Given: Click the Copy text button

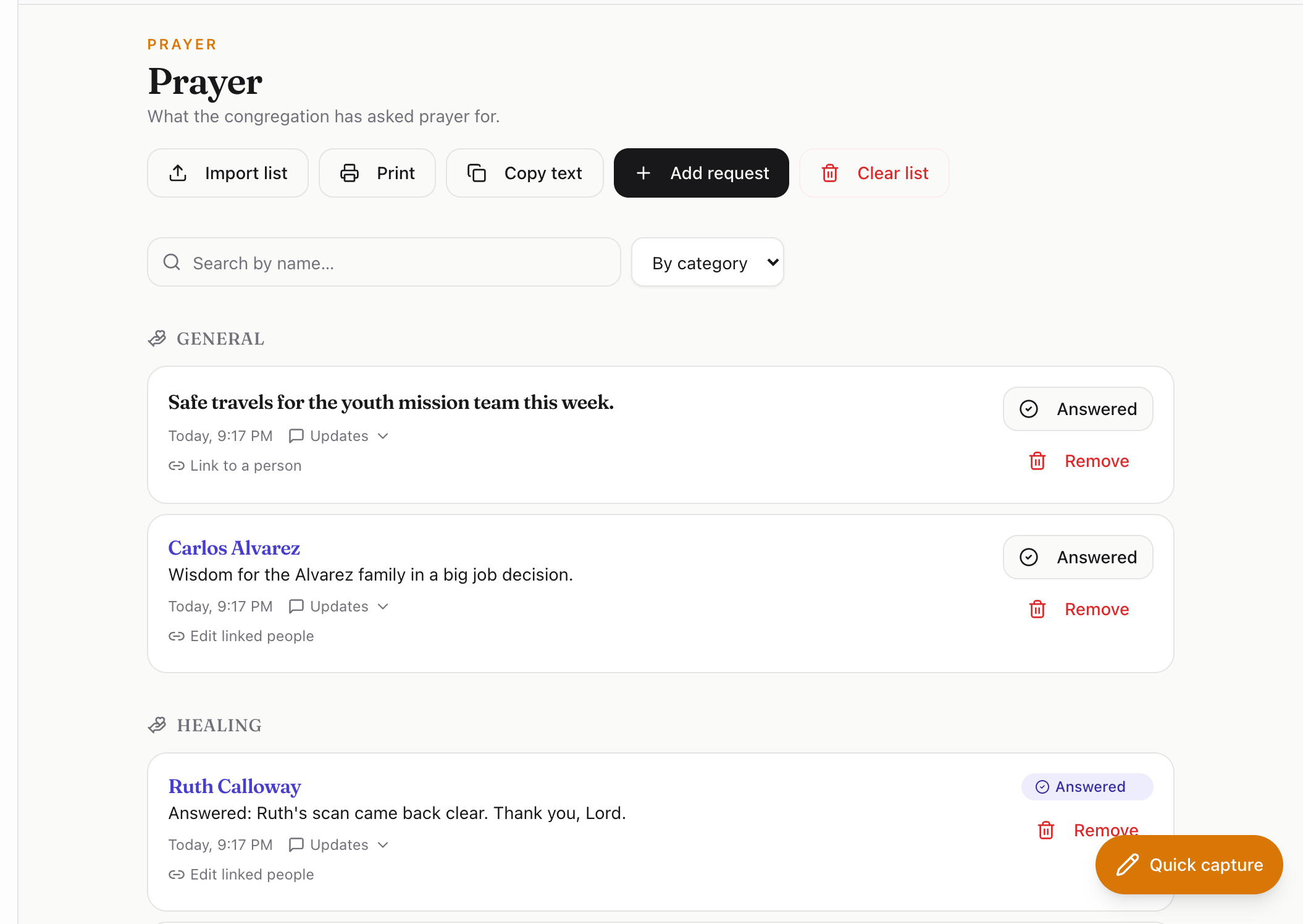Looking at the screenshot, I should tap(525, 173).
